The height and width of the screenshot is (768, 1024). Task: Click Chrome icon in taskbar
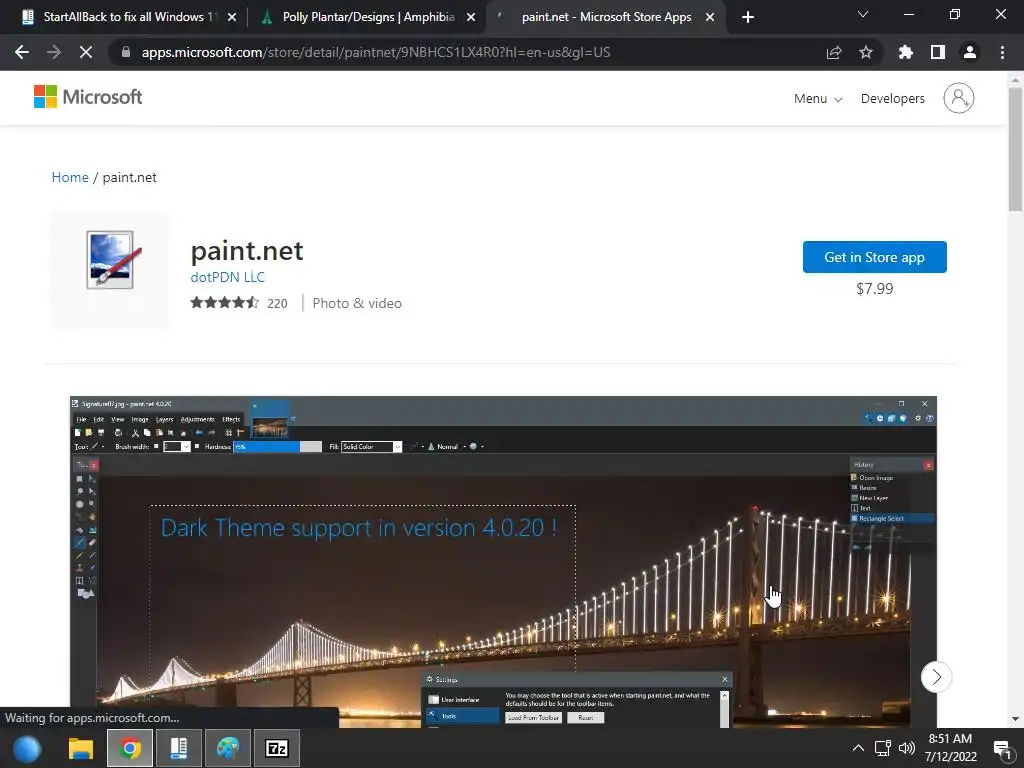[130, 748]
